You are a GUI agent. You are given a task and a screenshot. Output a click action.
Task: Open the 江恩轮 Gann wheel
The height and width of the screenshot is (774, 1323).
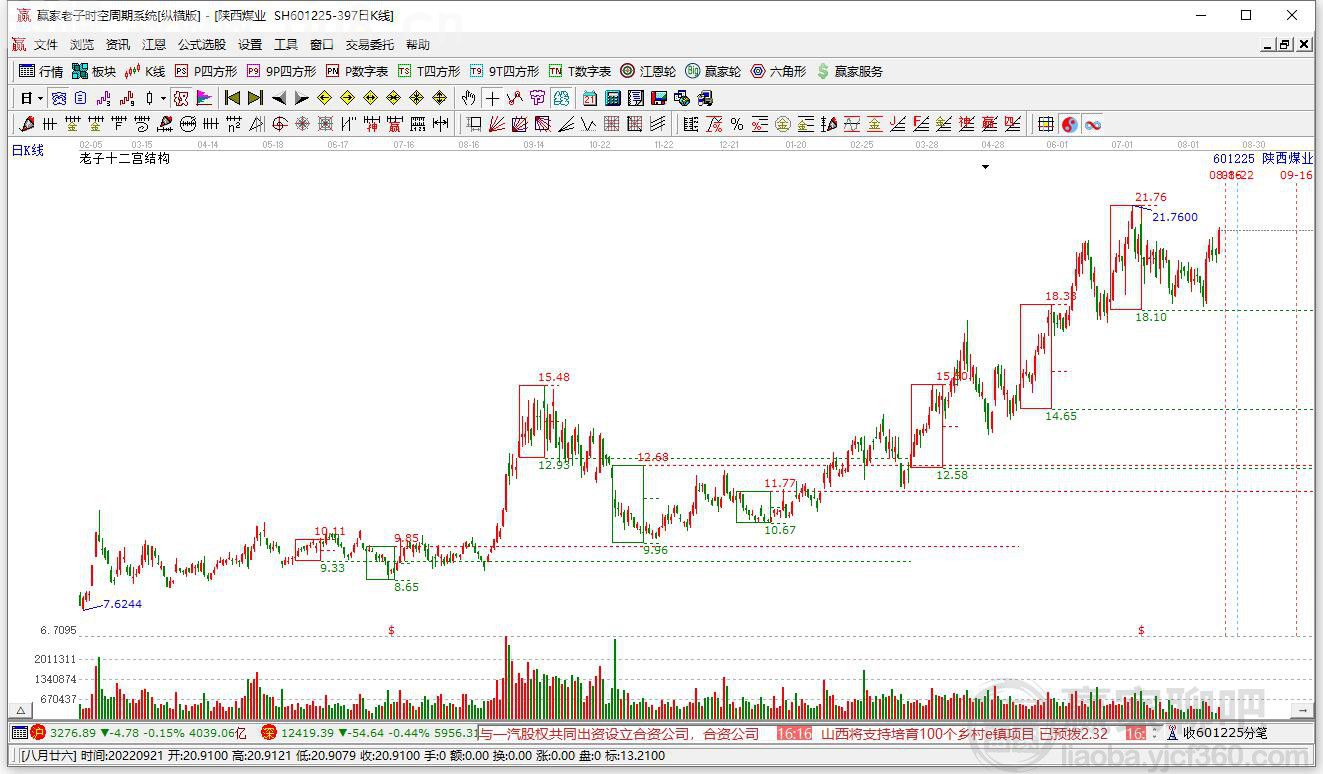click(648, 71)
